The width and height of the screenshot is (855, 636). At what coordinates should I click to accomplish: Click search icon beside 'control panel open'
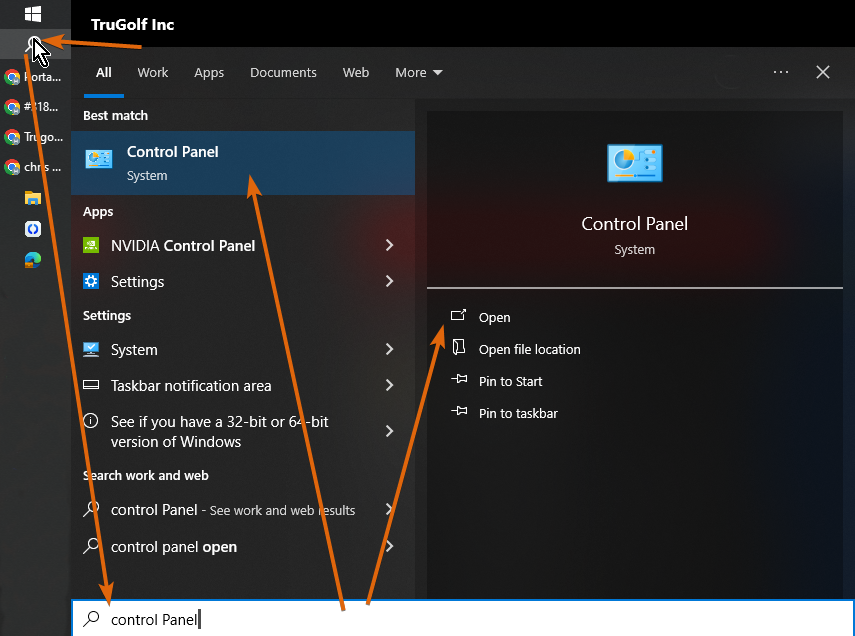coord(91,545)
